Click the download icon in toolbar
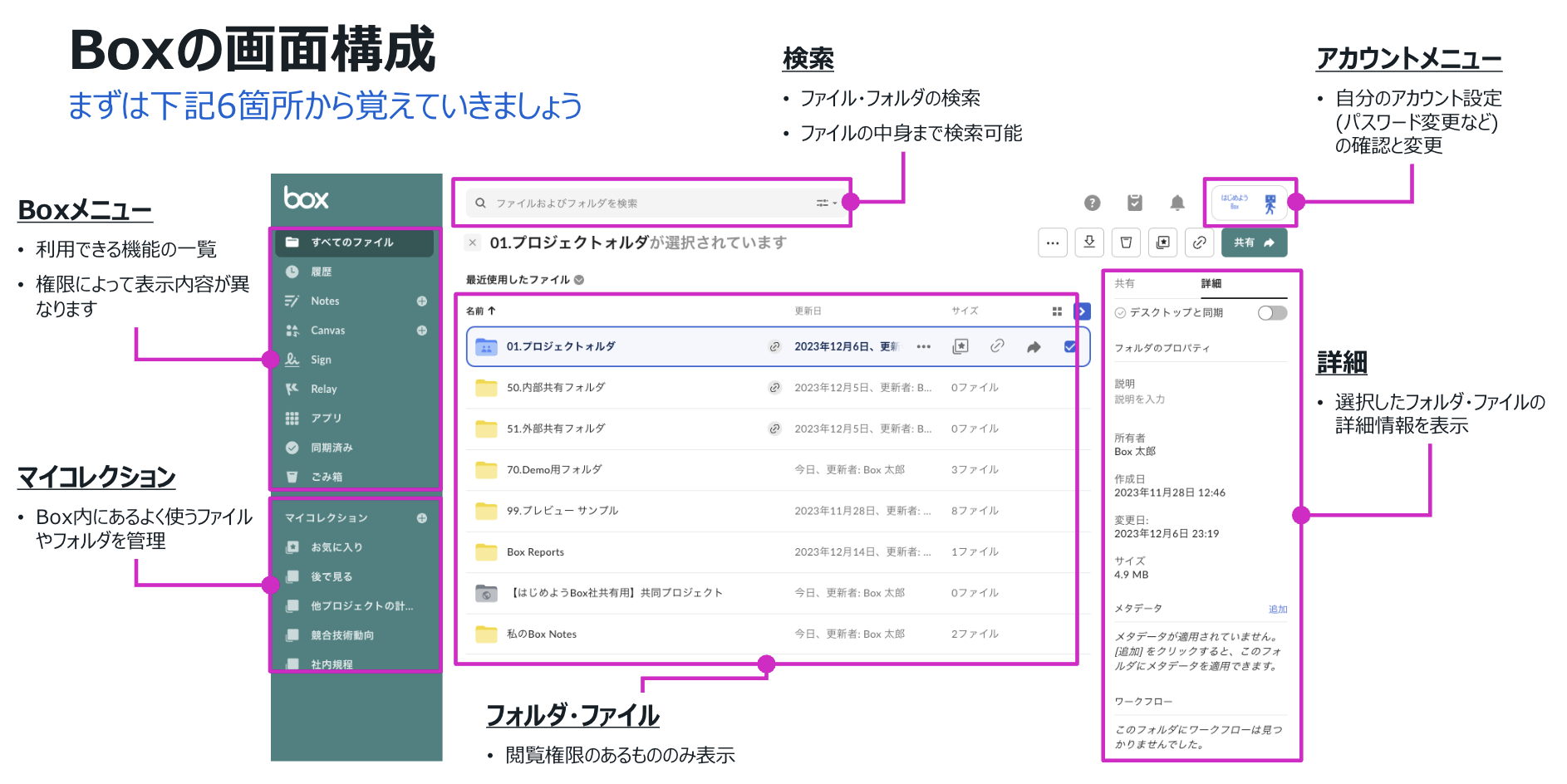 pyautogui.click(x=1088, y=243)
